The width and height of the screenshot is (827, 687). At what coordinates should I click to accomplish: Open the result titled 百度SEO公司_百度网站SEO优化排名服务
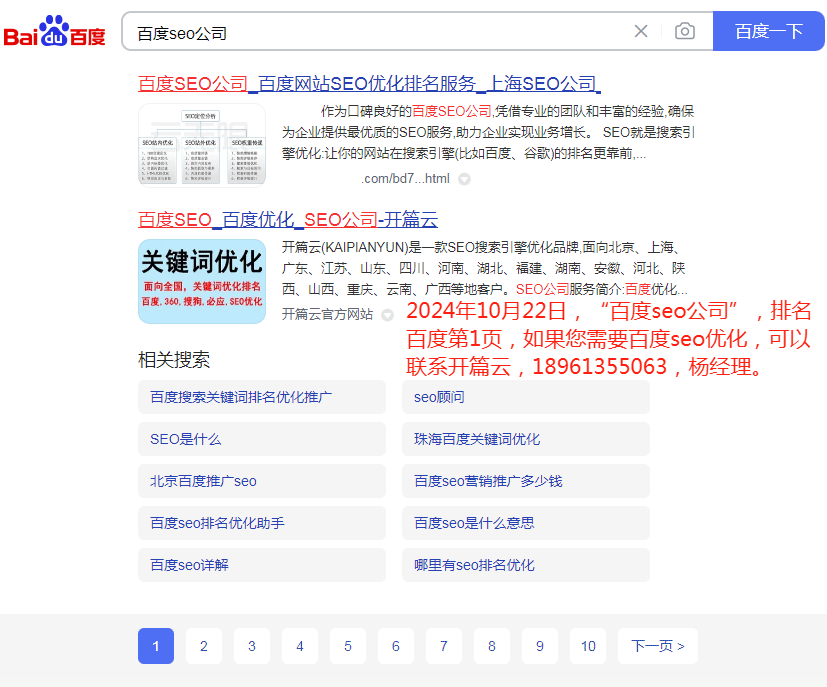pos(367,84)
